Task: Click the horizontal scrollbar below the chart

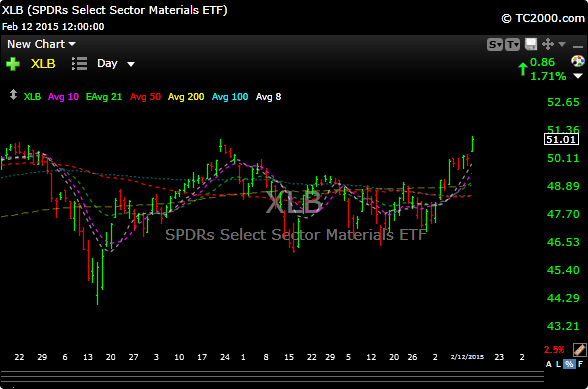Action: click(x=272, y=377)
